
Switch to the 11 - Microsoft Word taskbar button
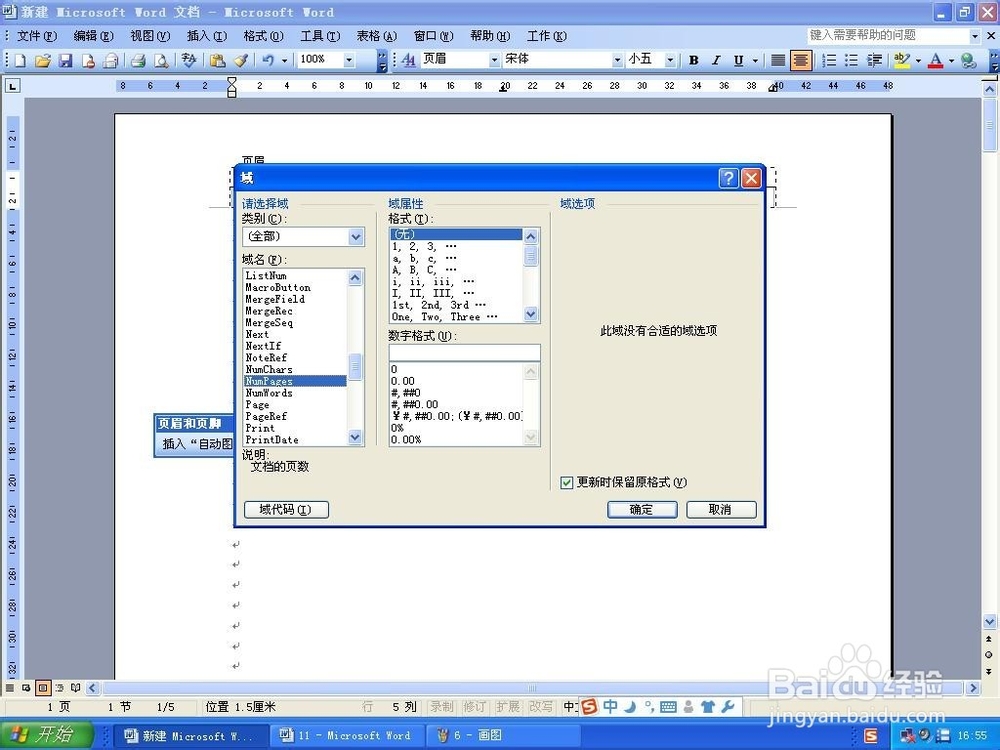[x=346, y=735]
